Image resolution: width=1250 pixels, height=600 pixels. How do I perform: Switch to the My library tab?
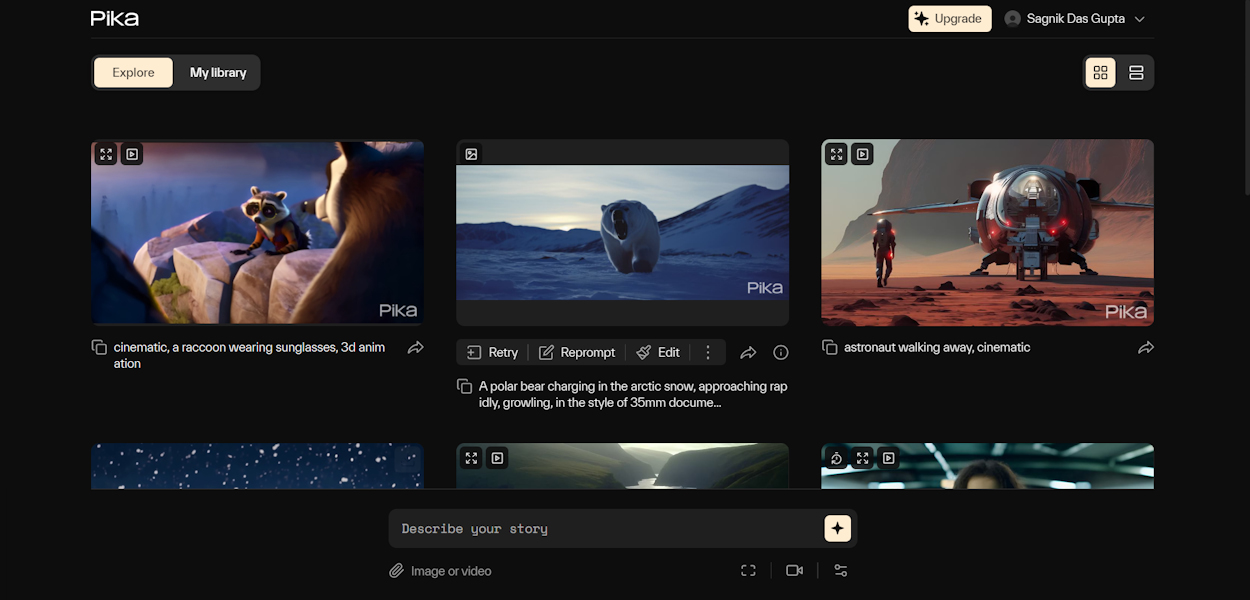point(218,72)
